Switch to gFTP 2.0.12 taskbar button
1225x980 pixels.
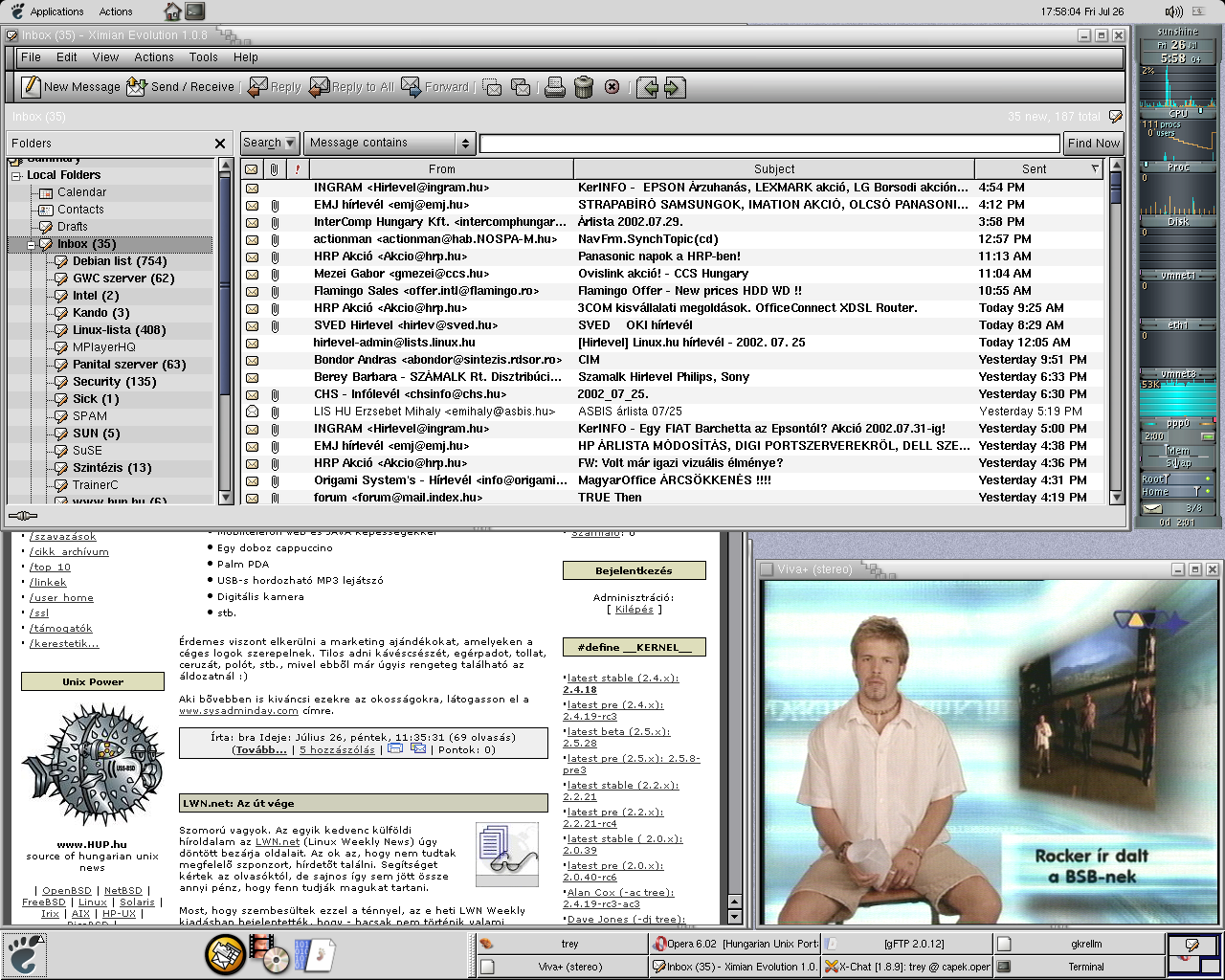click(907, 944)
